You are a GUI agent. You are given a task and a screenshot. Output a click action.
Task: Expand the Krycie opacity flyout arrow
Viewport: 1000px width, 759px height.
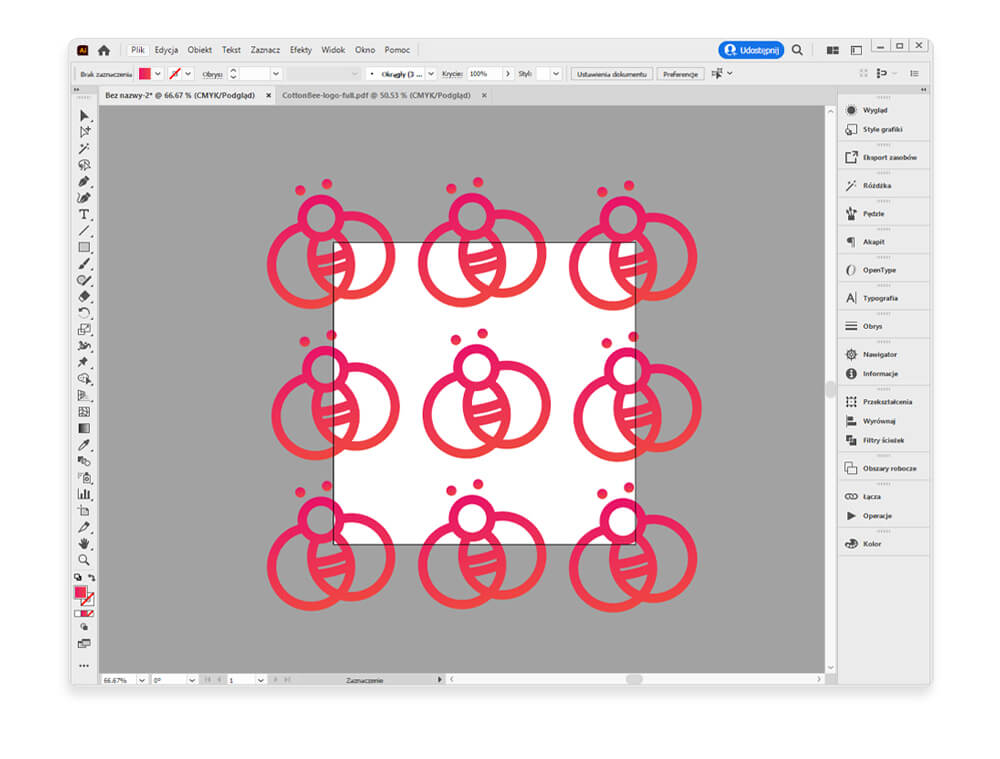[508, 74]
